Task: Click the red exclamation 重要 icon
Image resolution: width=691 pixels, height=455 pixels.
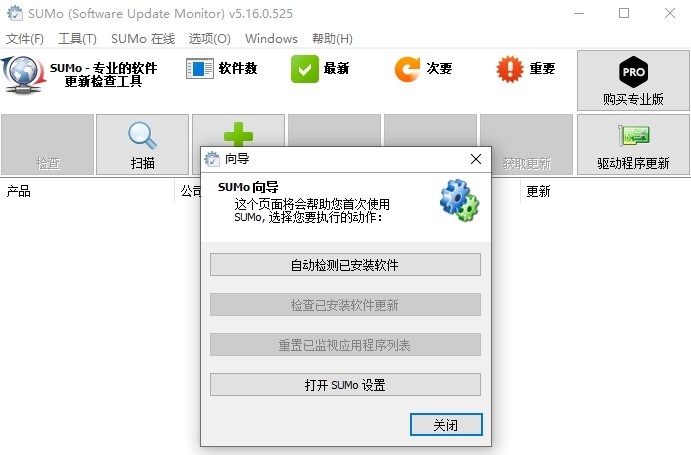Action: coord(510,69)
